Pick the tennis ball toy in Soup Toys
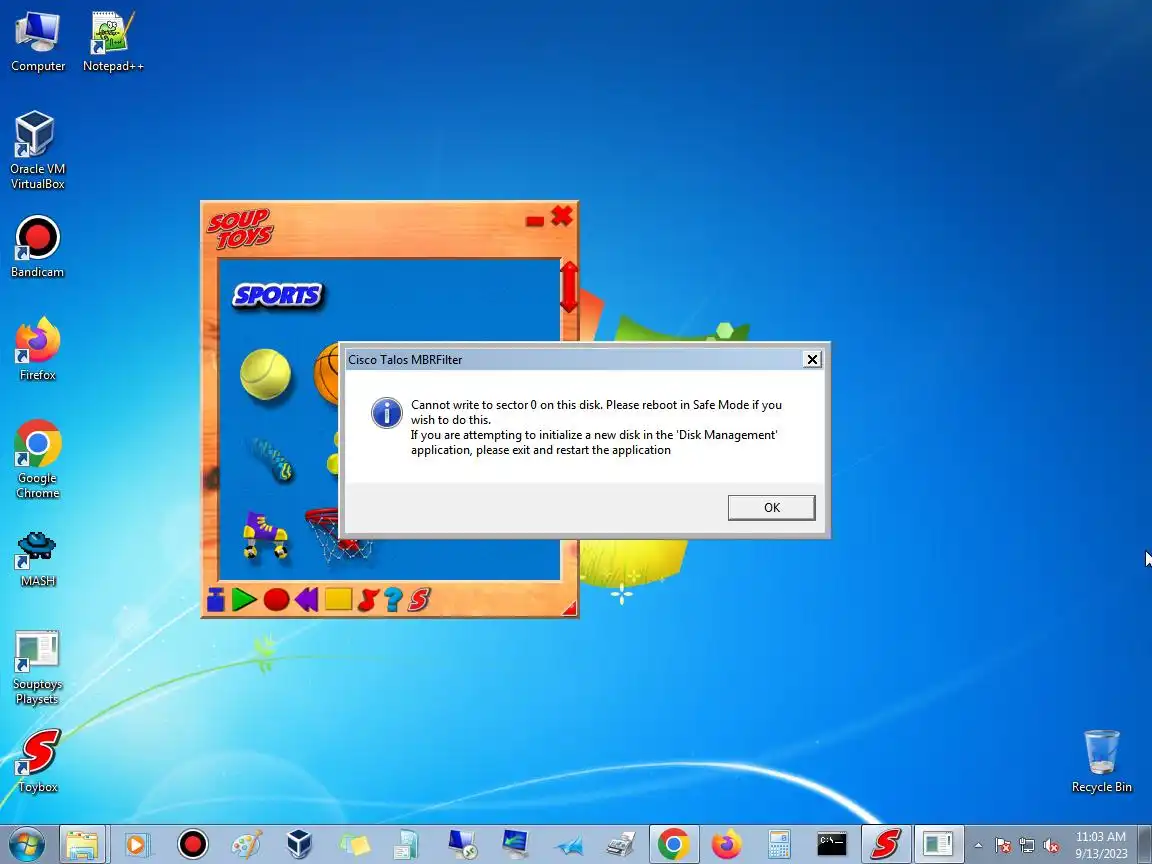The image size is (1152, 864). click(x=265, y=374)
